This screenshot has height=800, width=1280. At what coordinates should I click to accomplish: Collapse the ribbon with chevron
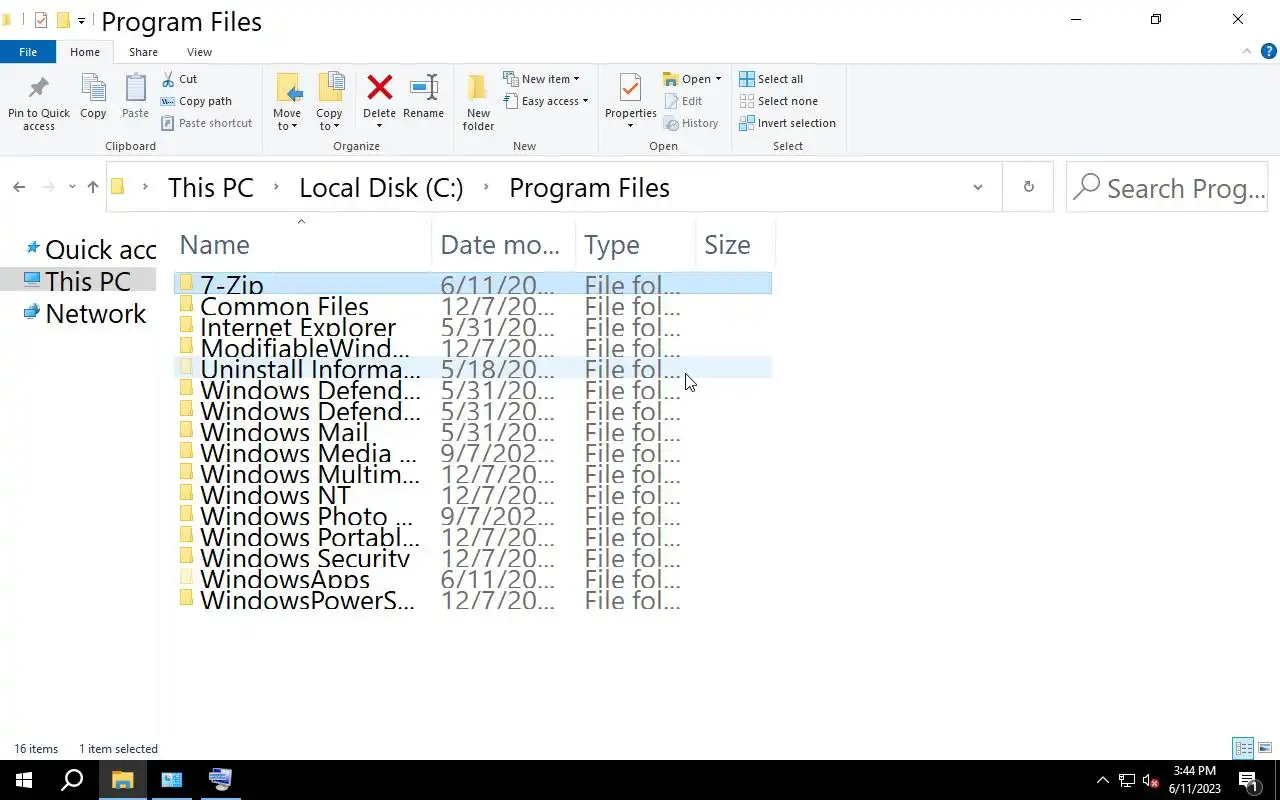pos(1246,51)
